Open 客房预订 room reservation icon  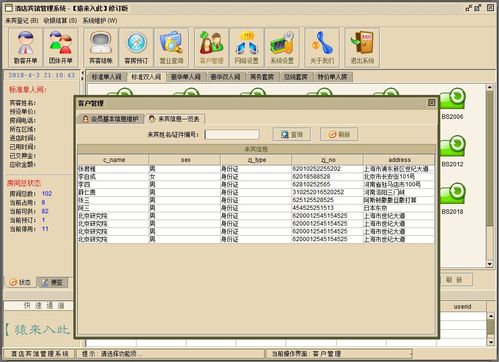pyautogui.click(x=136, y=47)
